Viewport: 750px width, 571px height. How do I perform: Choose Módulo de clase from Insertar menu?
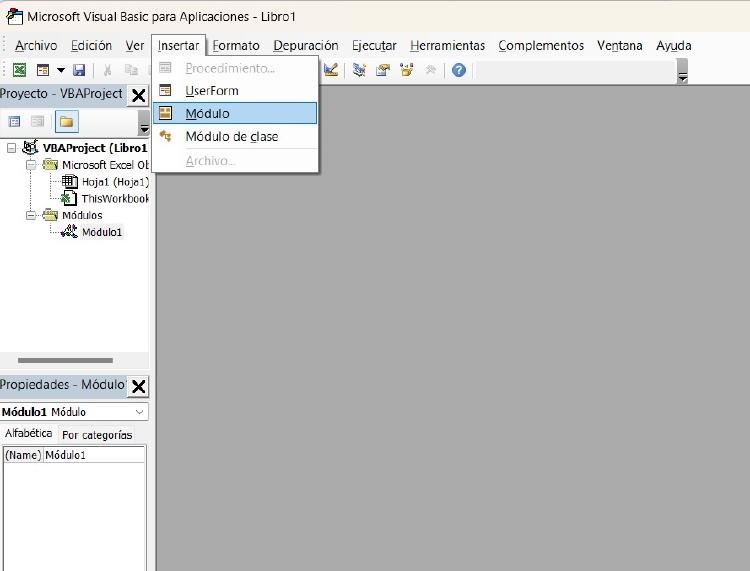[x=235, y=136]
